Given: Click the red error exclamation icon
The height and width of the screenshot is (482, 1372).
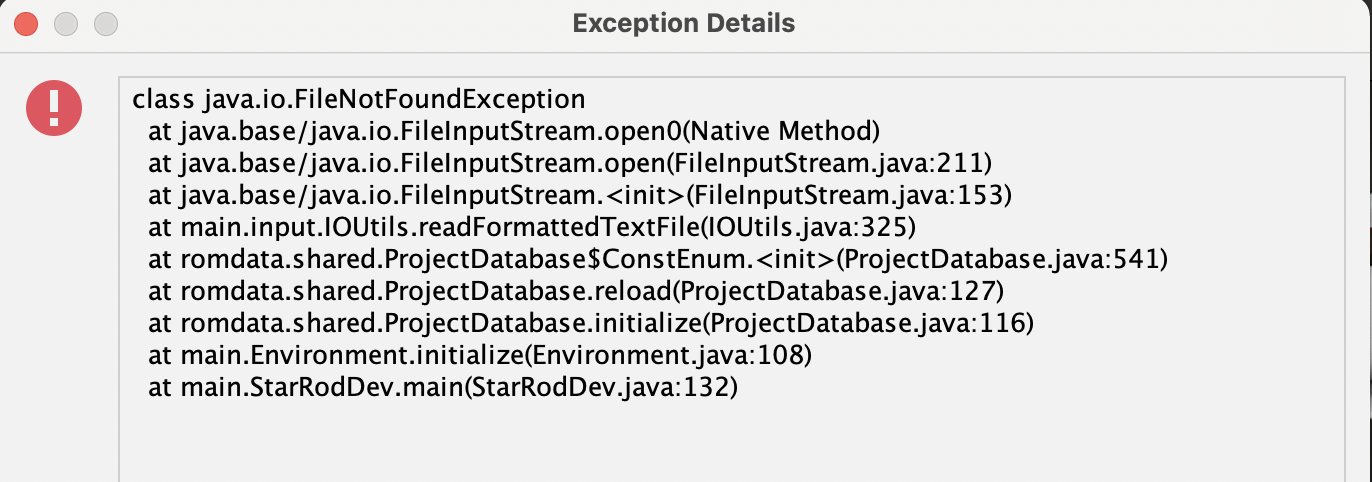Looking at the screenshot, I should point(51,106).
